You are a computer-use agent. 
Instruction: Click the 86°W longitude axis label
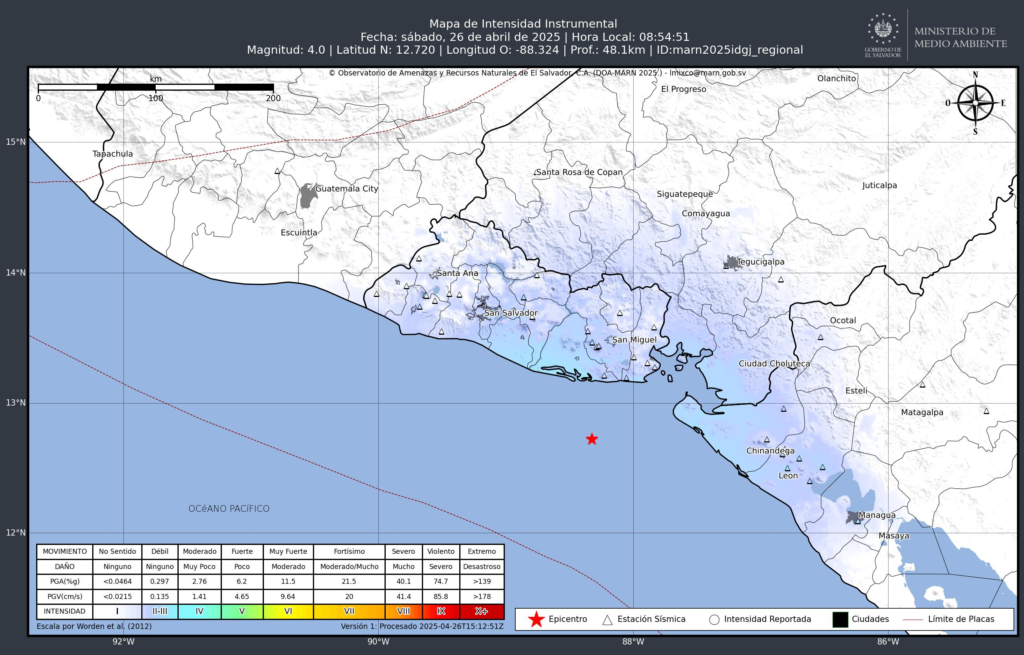point(888,642)
